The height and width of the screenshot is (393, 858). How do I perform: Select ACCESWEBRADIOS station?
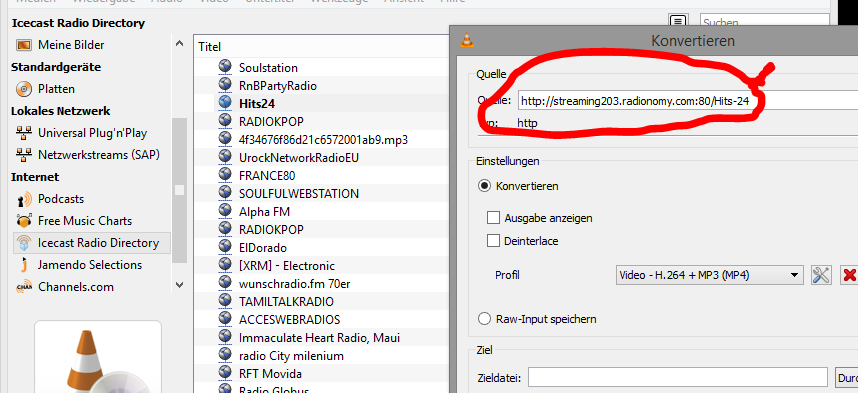289,320
